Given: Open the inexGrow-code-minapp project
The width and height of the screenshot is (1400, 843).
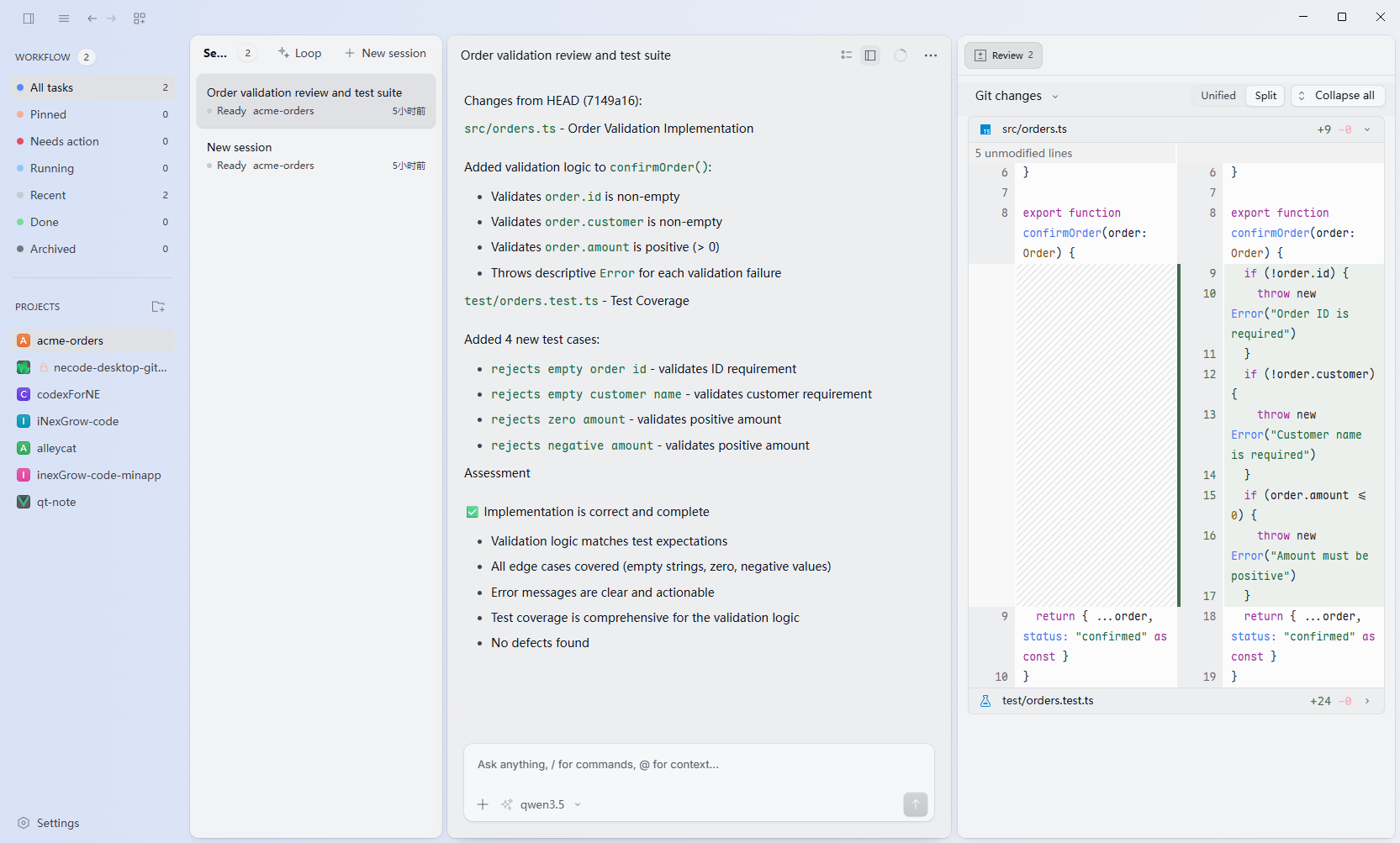Looking at the screenshot, I should point(92,475).
